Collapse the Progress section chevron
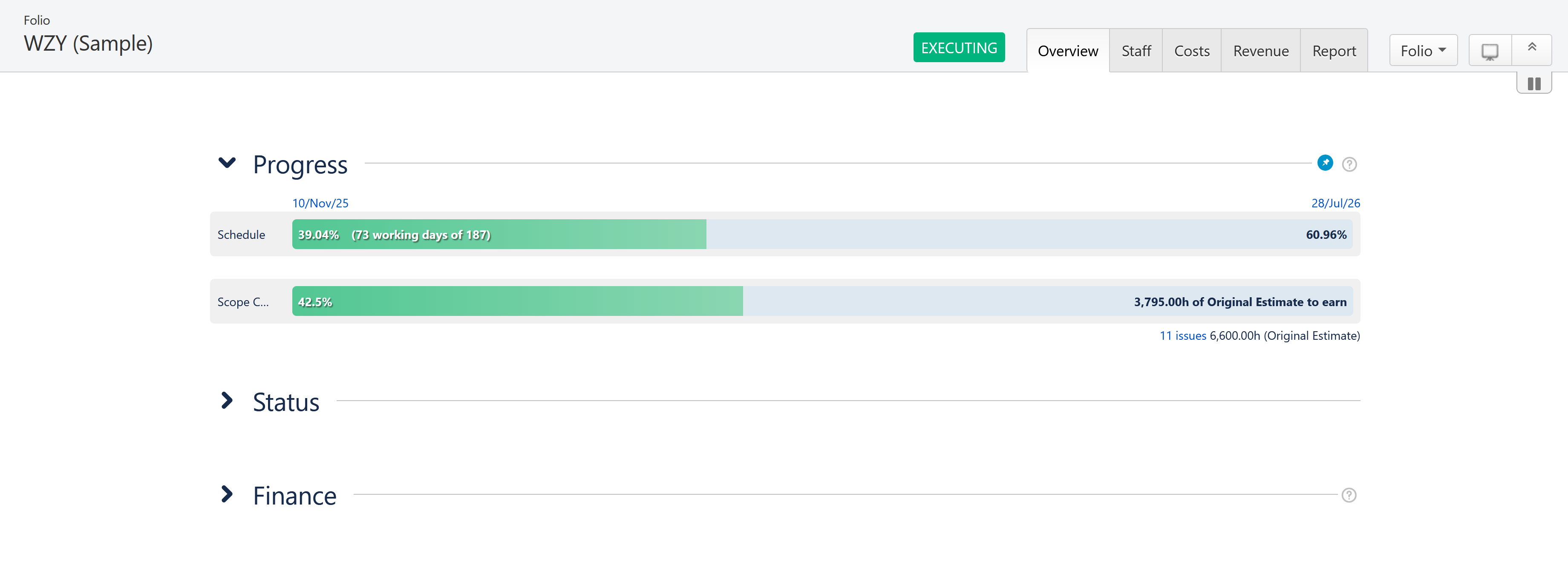The height and width of the screenshot is (562, 1568). point(227,163)
